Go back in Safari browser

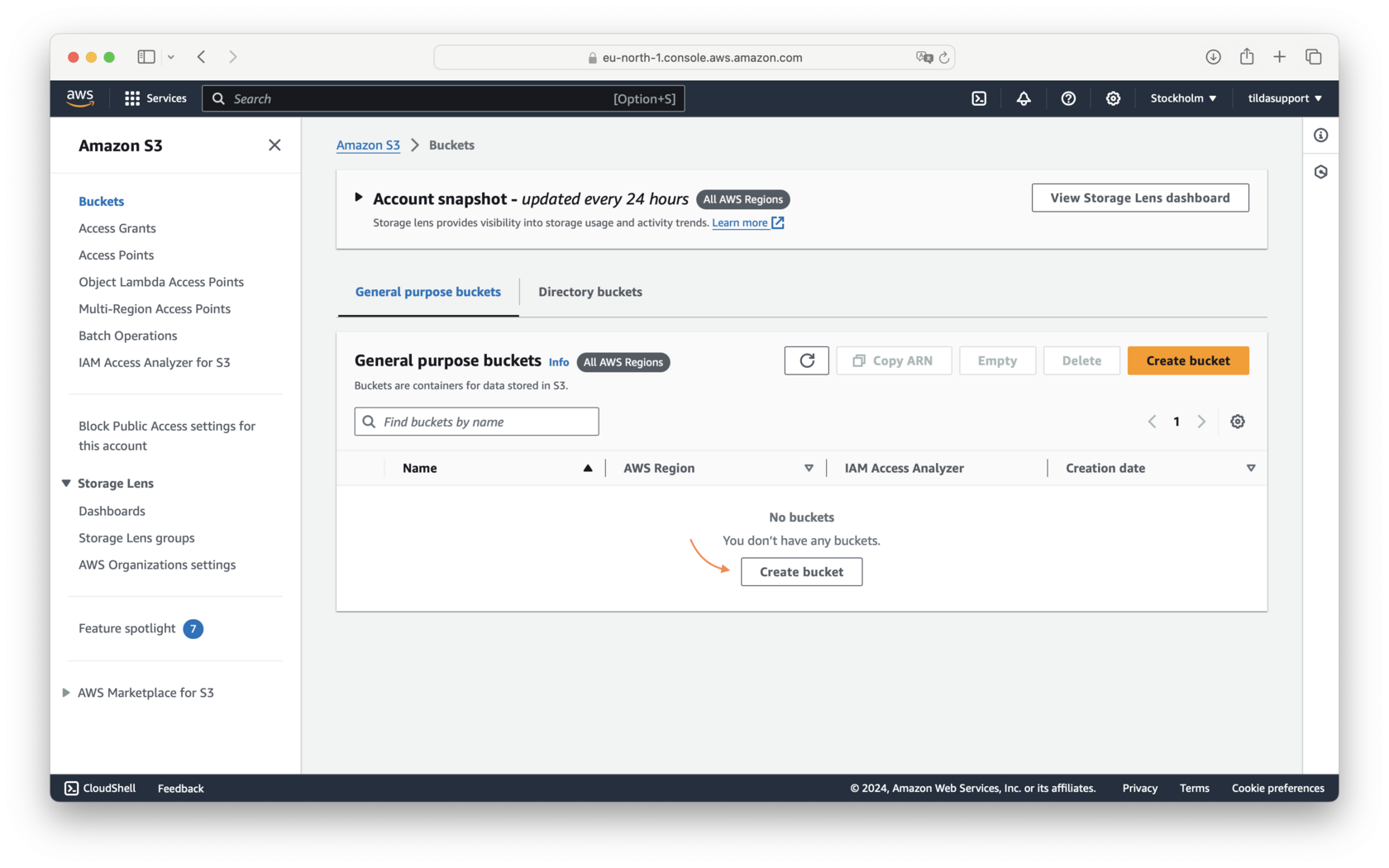click(x=202, y=57)
